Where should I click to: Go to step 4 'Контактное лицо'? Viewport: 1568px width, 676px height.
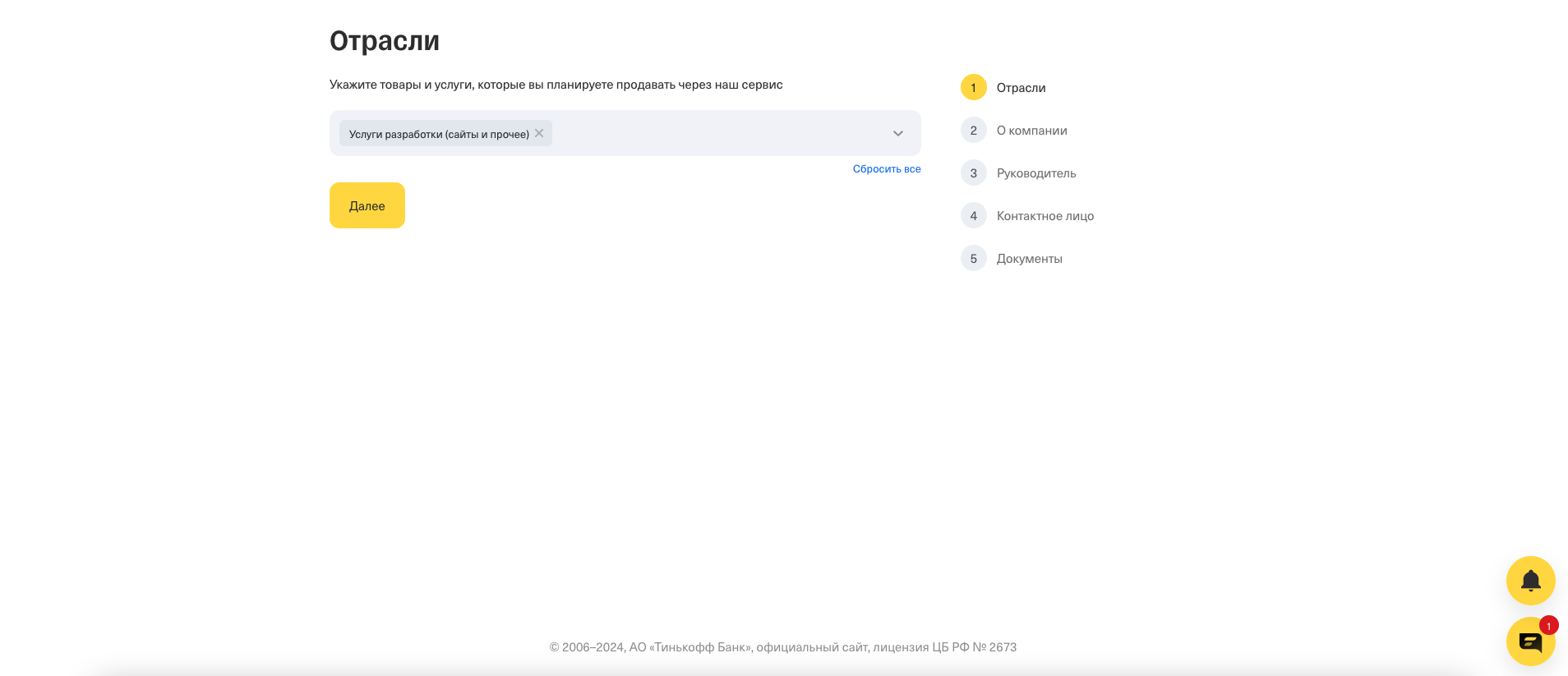click(x=1027, y=215)
